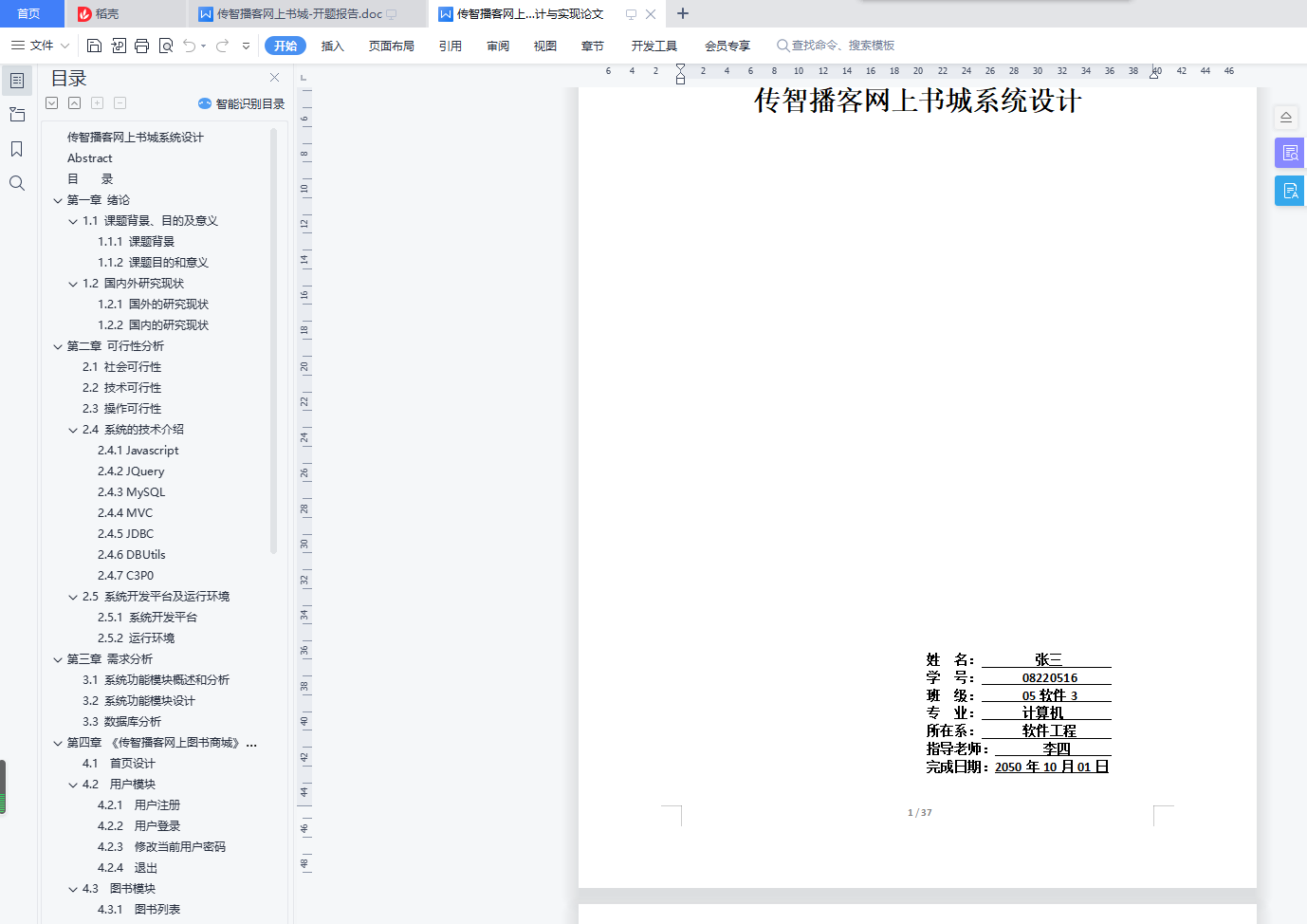The width and height of the screenshot is (1307, 924).
Task: Click the tab-stop selector at ruler corner
Action: (304, 77)
